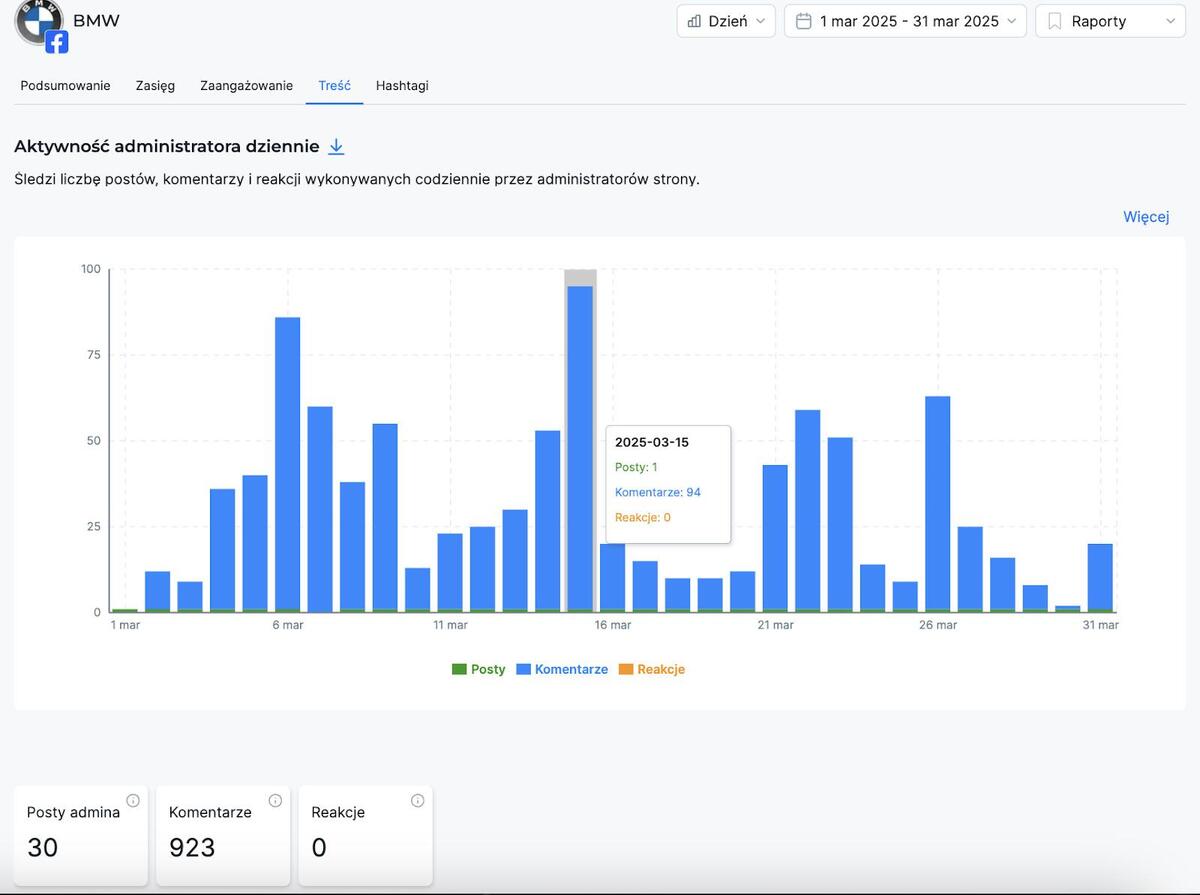The height and width of the screenshot is (895, 1200).
Task: Click the highlighted 15 March bar
Action: click(x=580, y=449)
